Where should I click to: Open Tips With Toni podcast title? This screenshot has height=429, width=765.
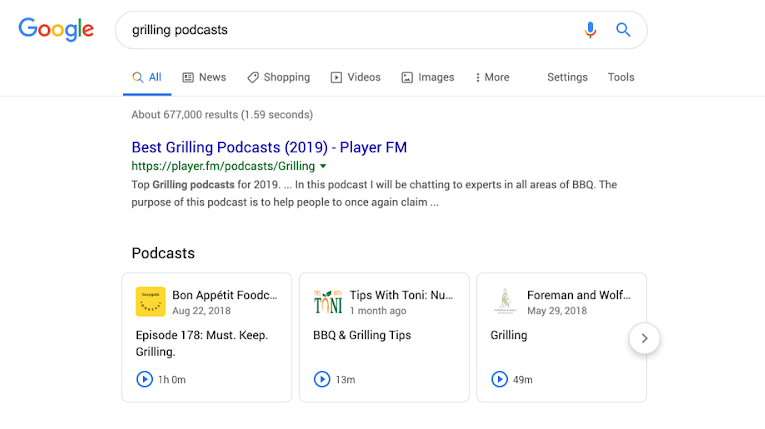pyautogui.click(x=401, y=295)
